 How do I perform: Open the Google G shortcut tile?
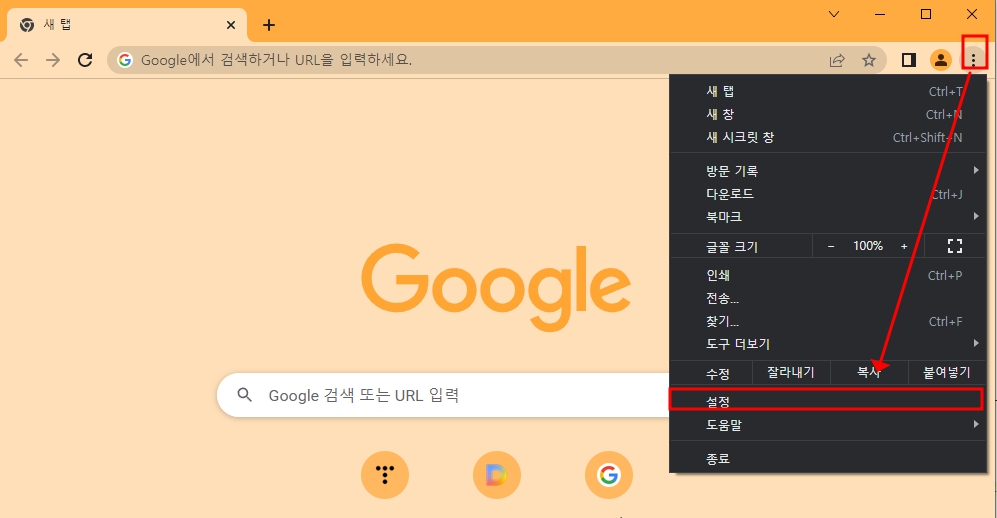pyautogui.click(x=609, y=475)
